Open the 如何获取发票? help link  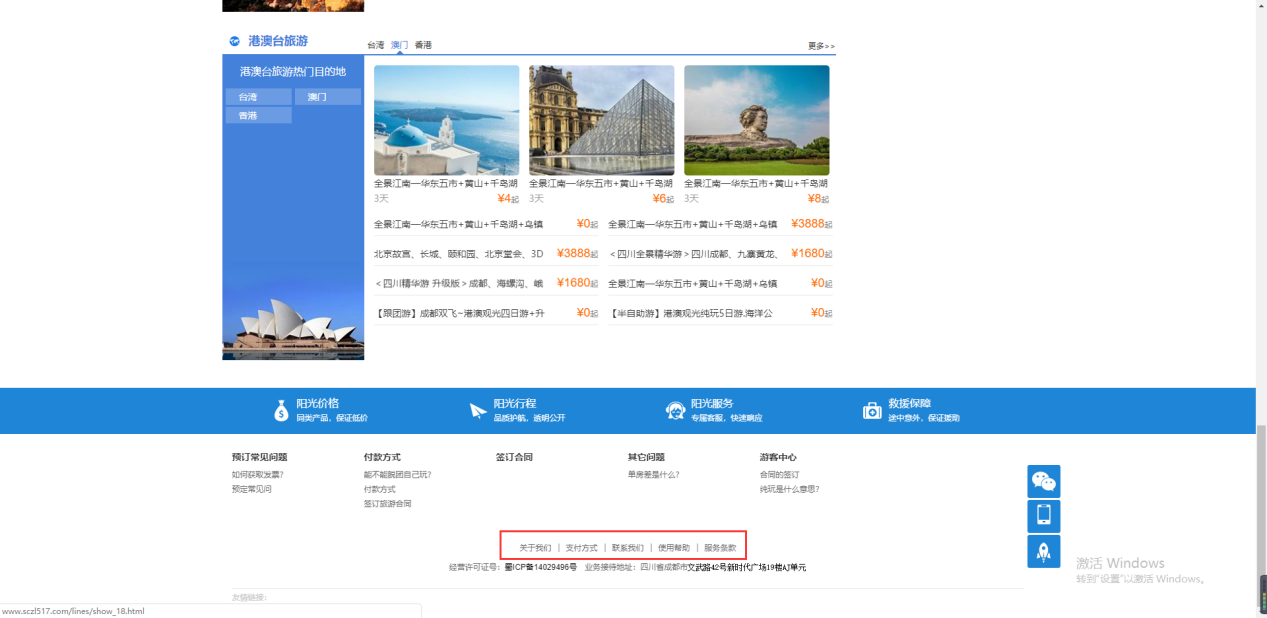[x=257, y=475]
